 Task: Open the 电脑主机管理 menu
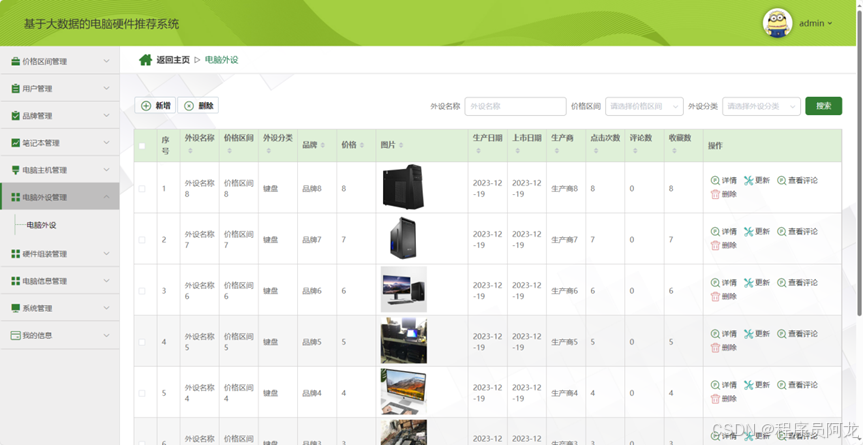(x=59, y=170)
